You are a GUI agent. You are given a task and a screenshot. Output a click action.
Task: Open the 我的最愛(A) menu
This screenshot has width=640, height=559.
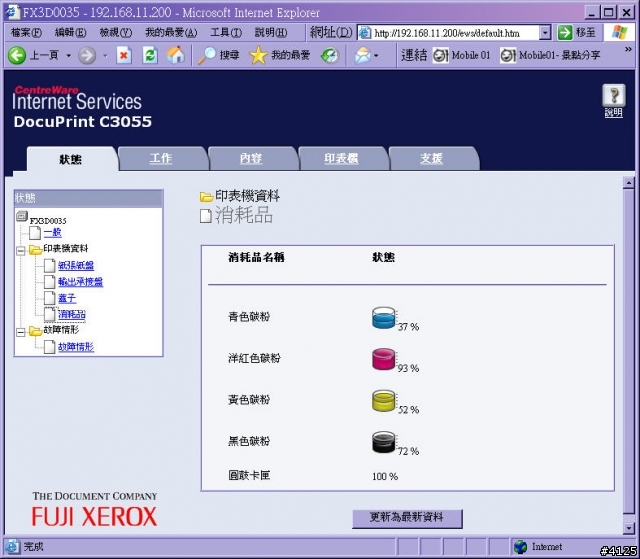pyautogui.click(x=171, y=33)
